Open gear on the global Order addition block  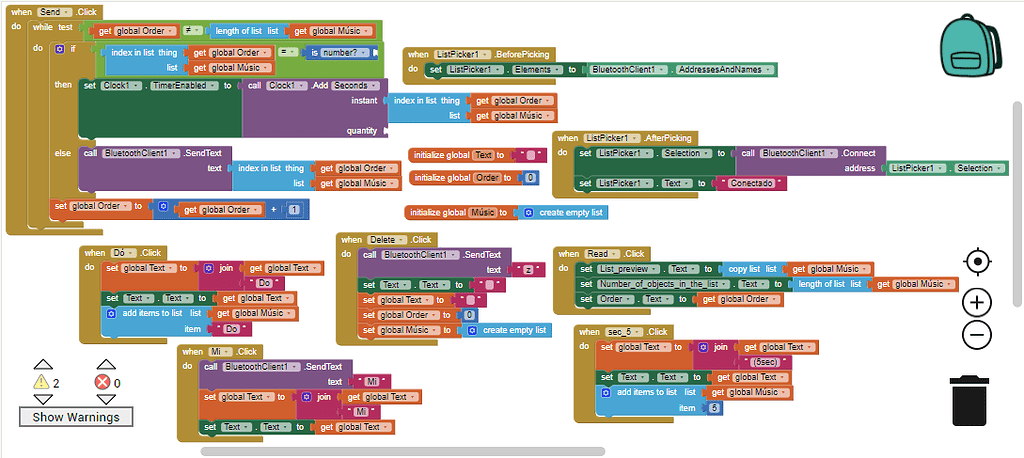pos(163,206)
